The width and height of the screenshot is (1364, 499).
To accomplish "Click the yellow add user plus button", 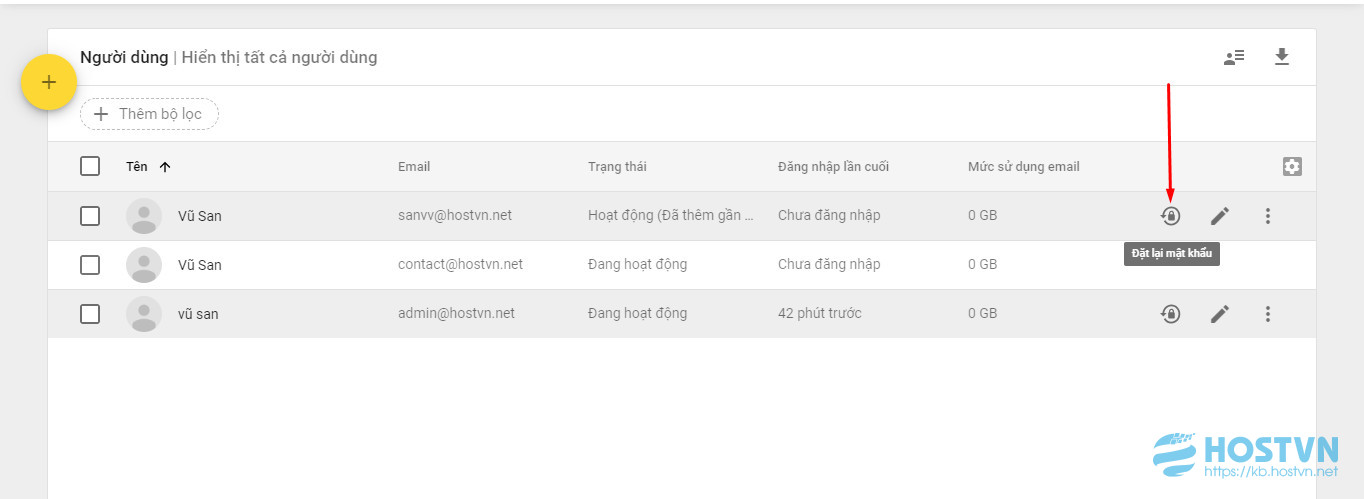I will click(x=49, y=82).
